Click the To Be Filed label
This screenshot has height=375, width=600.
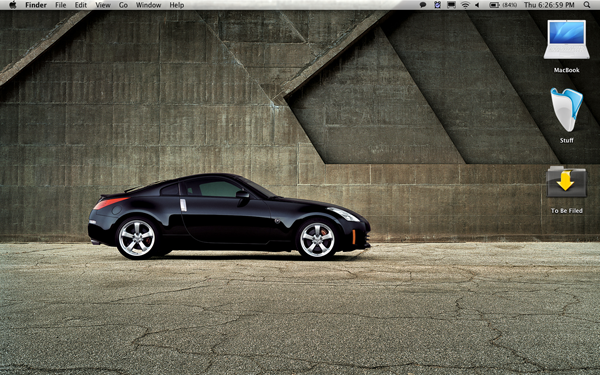point(567,210)
